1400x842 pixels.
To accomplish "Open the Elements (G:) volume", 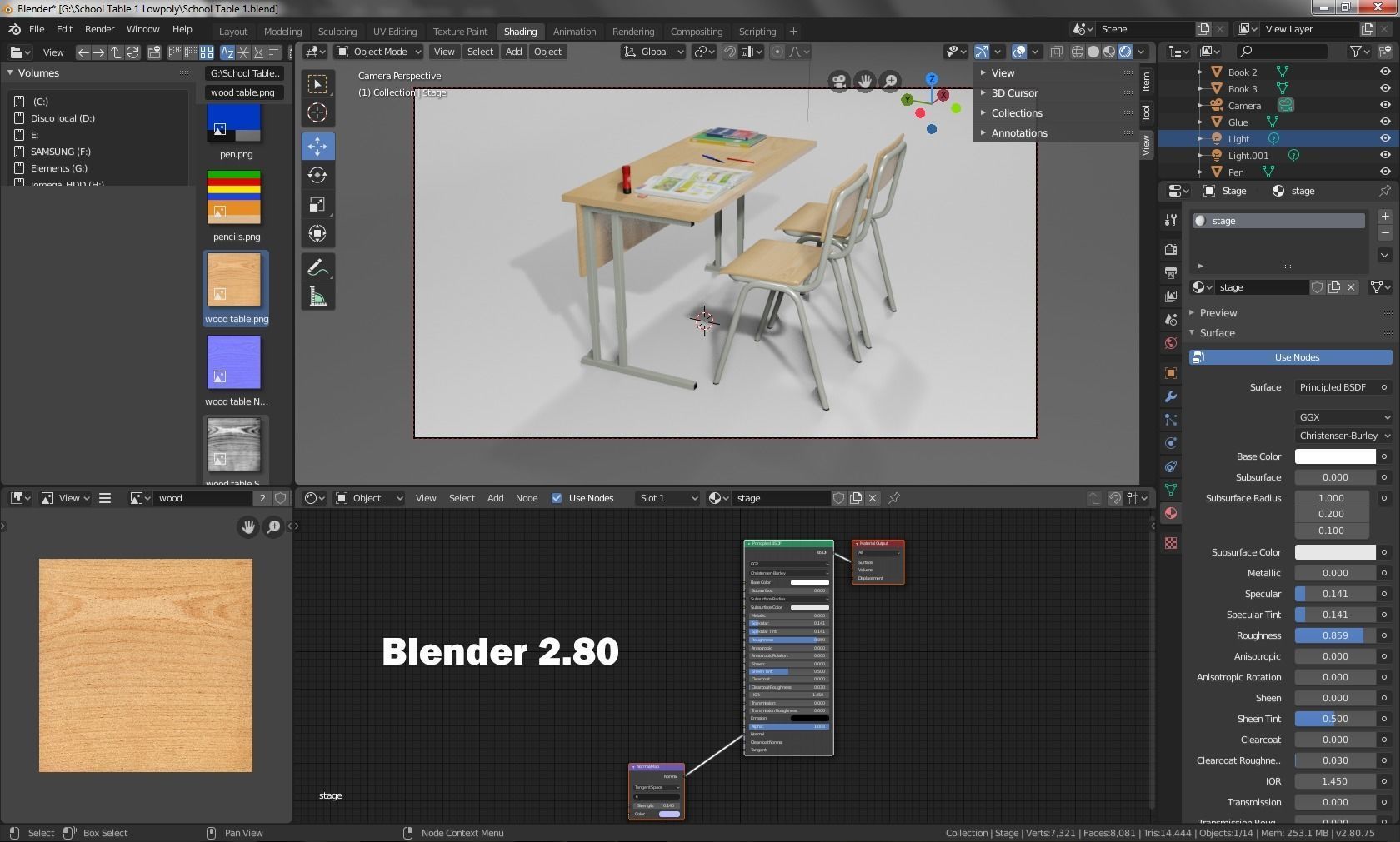I will 59,168.
